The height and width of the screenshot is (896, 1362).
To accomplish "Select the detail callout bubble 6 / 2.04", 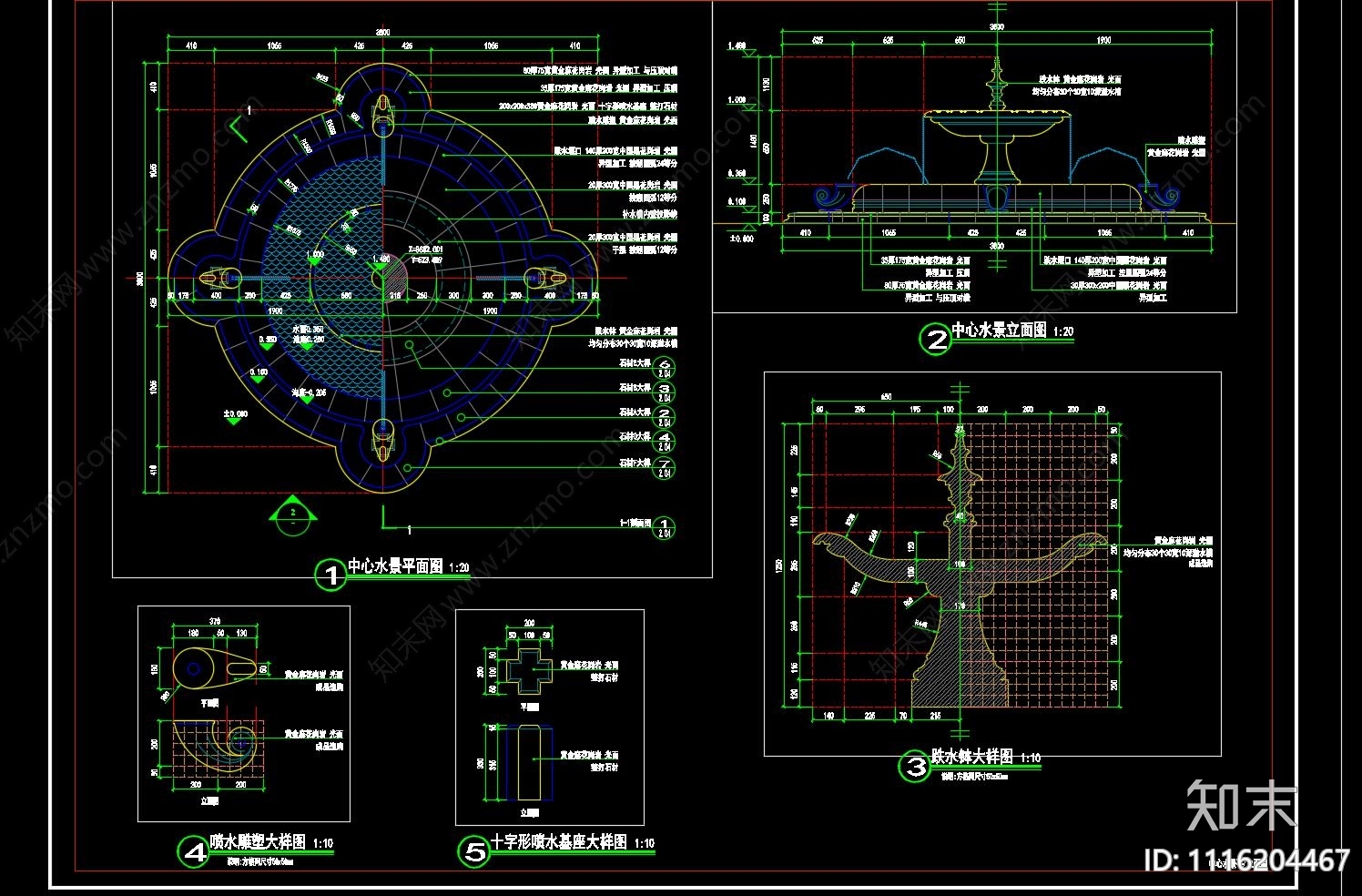I will 665,367.
